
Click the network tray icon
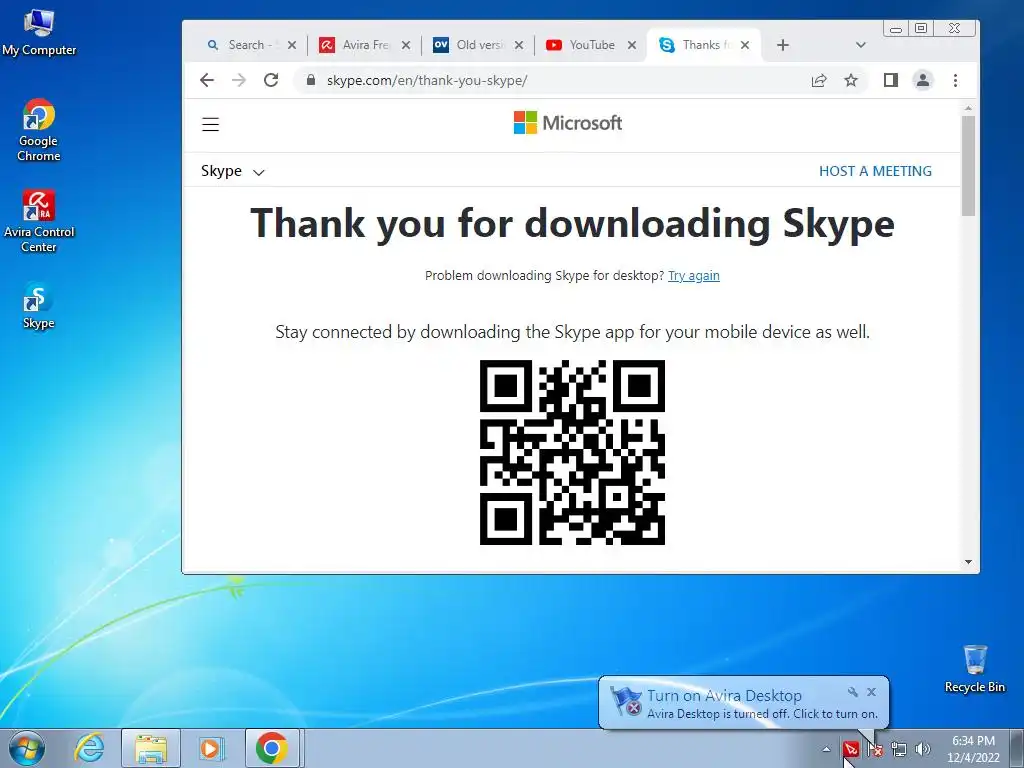click(x=899, y=749)
